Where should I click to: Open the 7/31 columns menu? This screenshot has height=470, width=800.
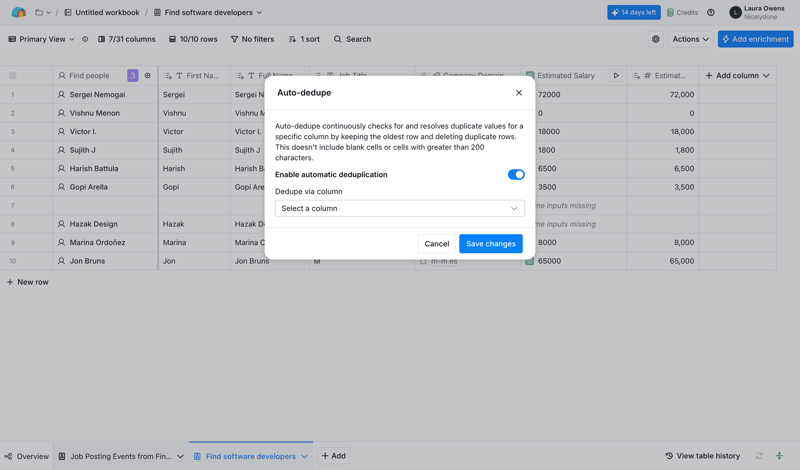pyautogui.click(x=127, y=39)
